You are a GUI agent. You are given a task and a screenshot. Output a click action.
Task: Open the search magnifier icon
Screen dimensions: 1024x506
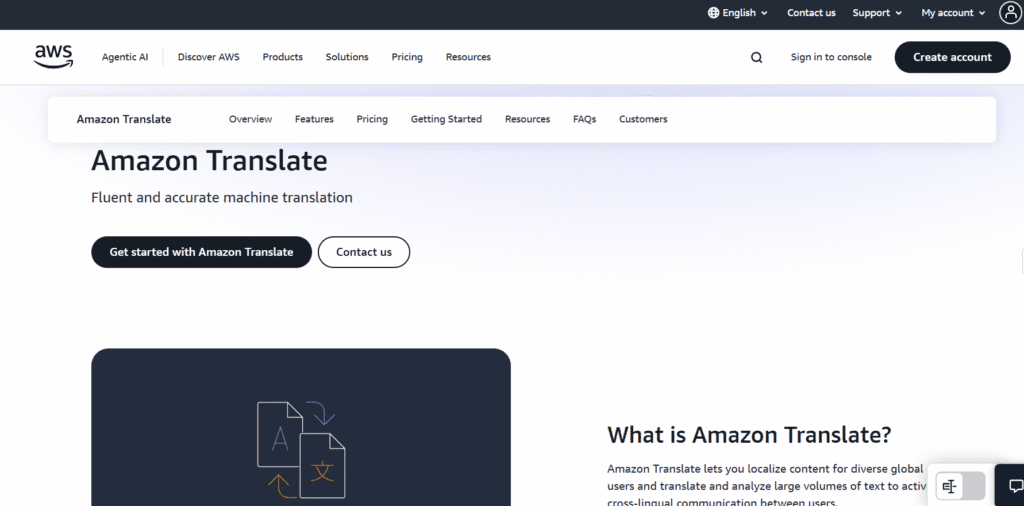tap(756, 57)
